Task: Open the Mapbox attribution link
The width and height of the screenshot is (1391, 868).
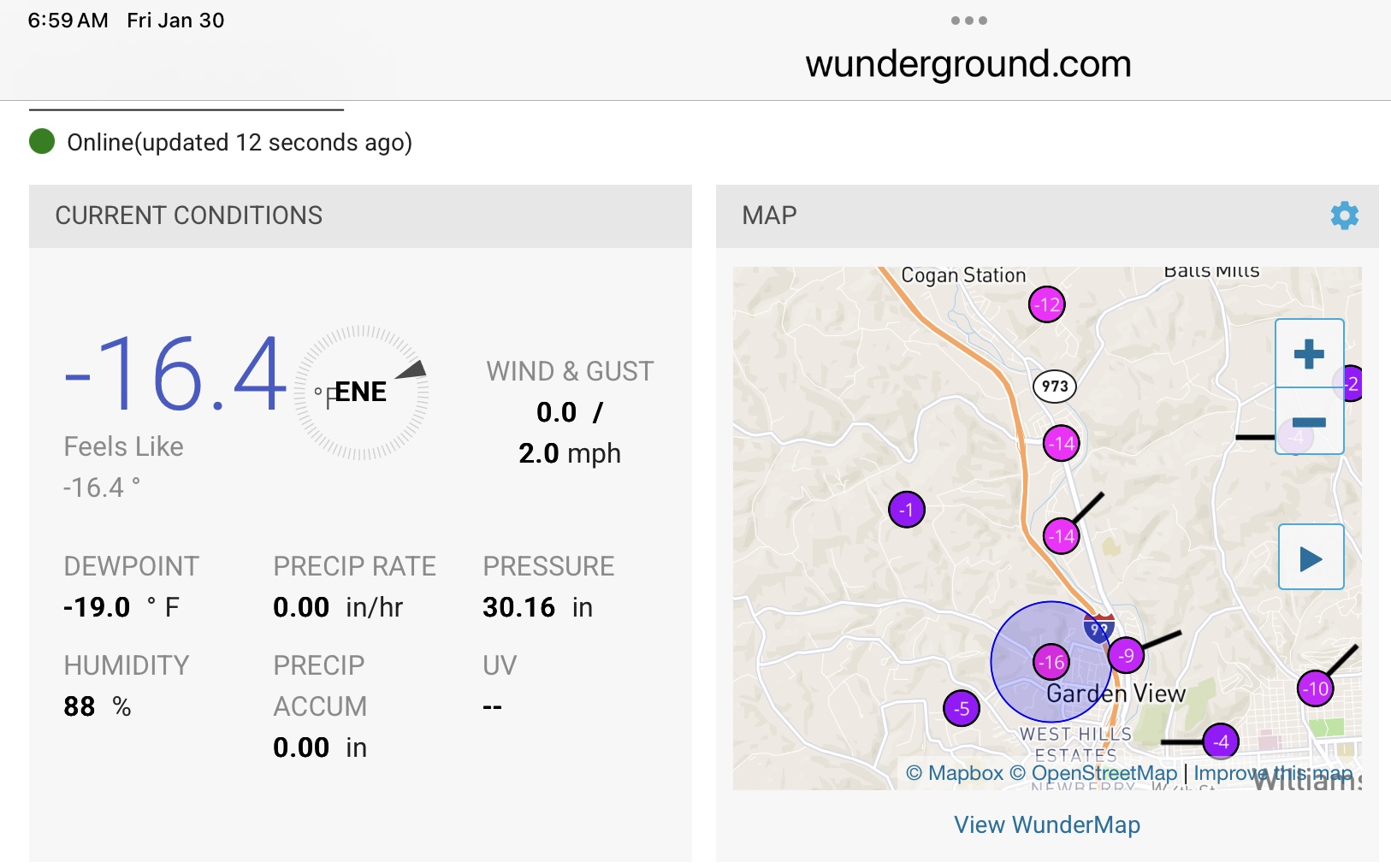Action: coord(955,773)
